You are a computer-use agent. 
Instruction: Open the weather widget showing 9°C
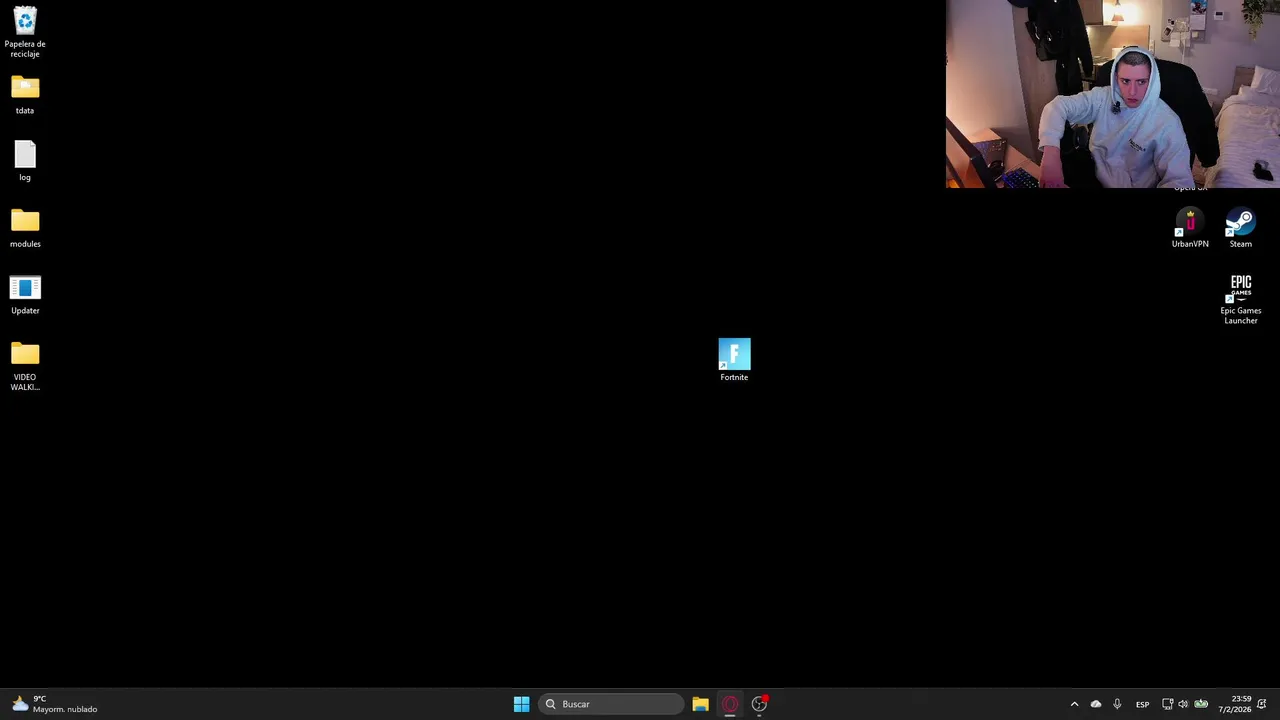[55, 704]
